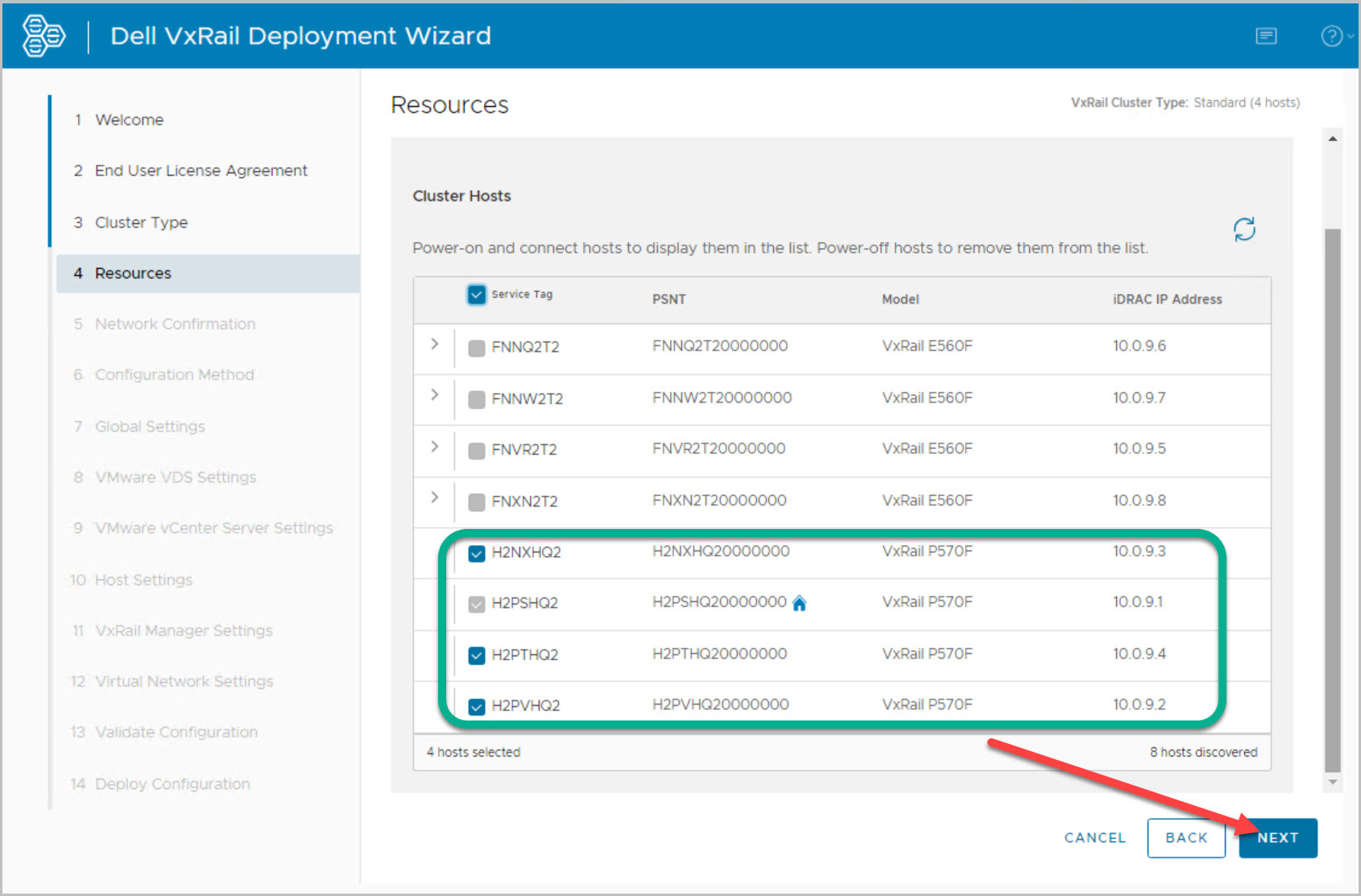Expand the FNVR2T2 row chevron

(435, 447)
